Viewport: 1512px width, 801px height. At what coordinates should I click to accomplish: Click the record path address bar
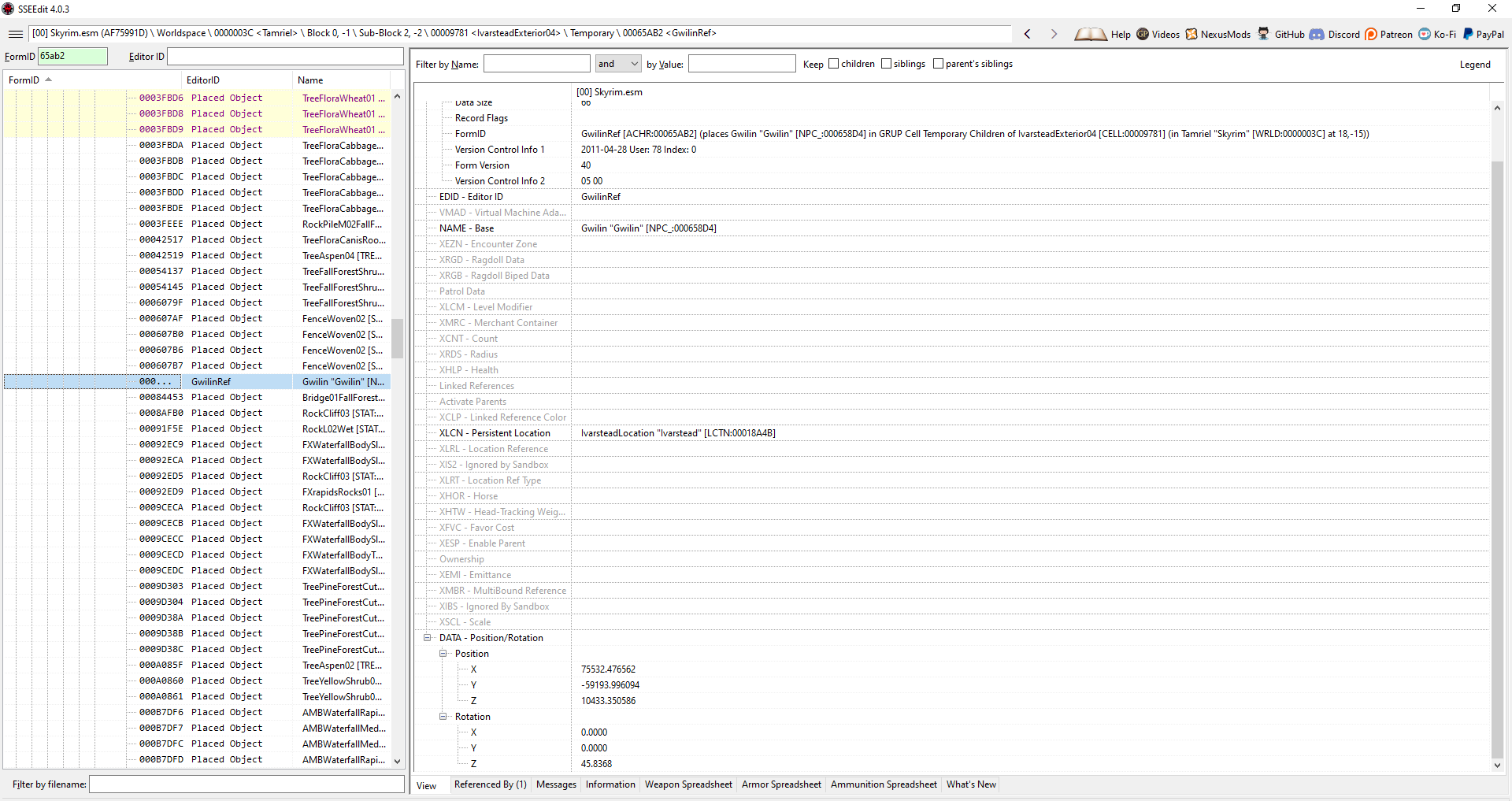click(520, 33)
